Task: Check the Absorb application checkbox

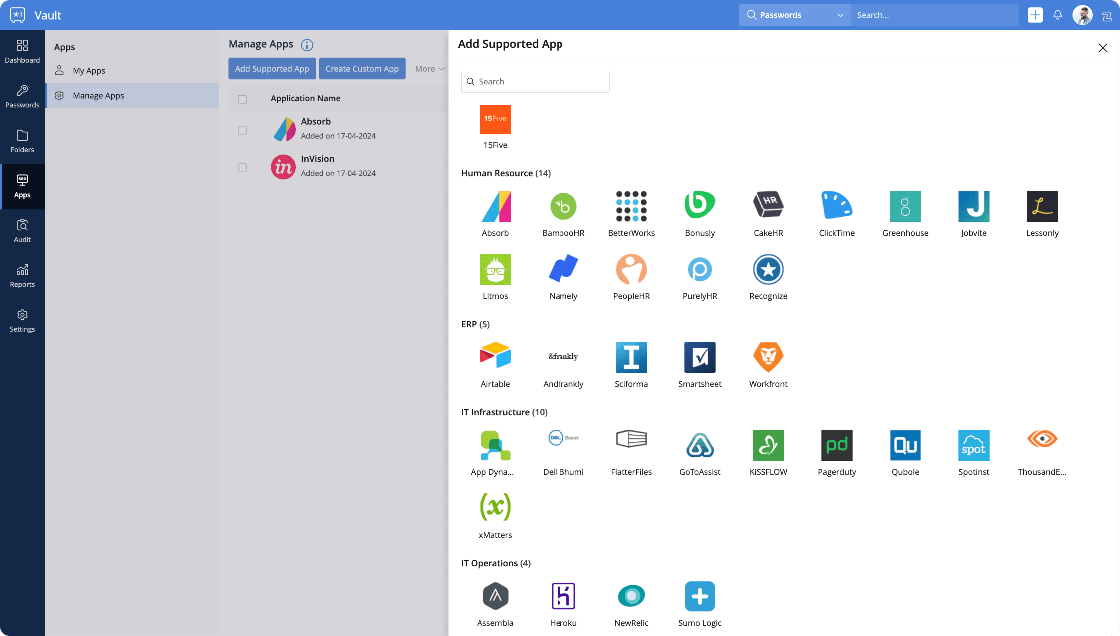Action: pos(241,128)
